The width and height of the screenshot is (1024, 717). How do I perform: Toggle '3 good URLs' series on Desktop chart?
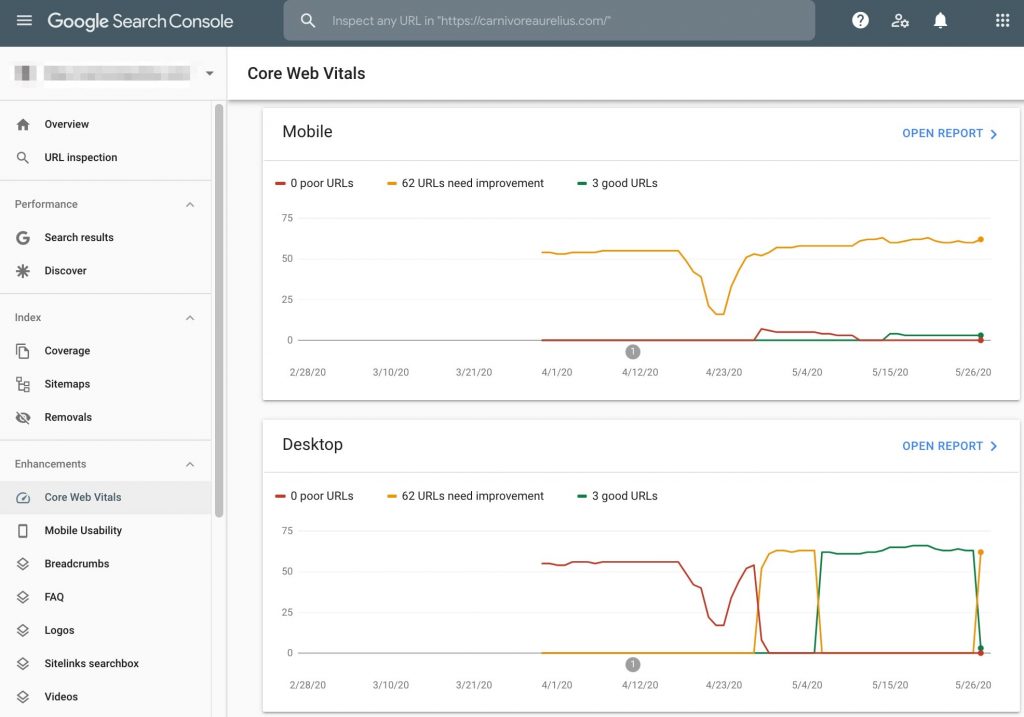click(x=617, y=495)
